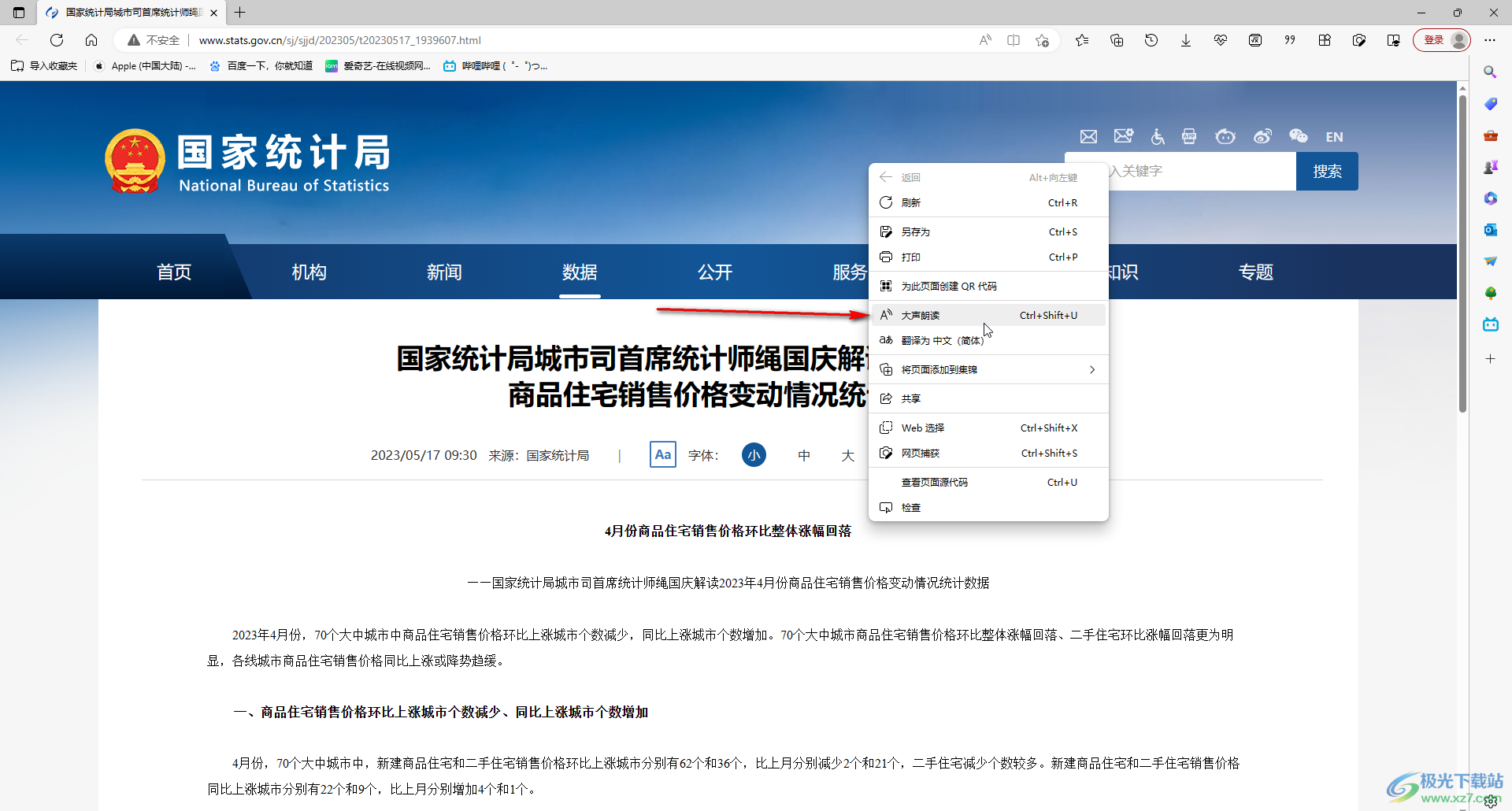Select 大声朗读 in the context menu

click(988, 316)
